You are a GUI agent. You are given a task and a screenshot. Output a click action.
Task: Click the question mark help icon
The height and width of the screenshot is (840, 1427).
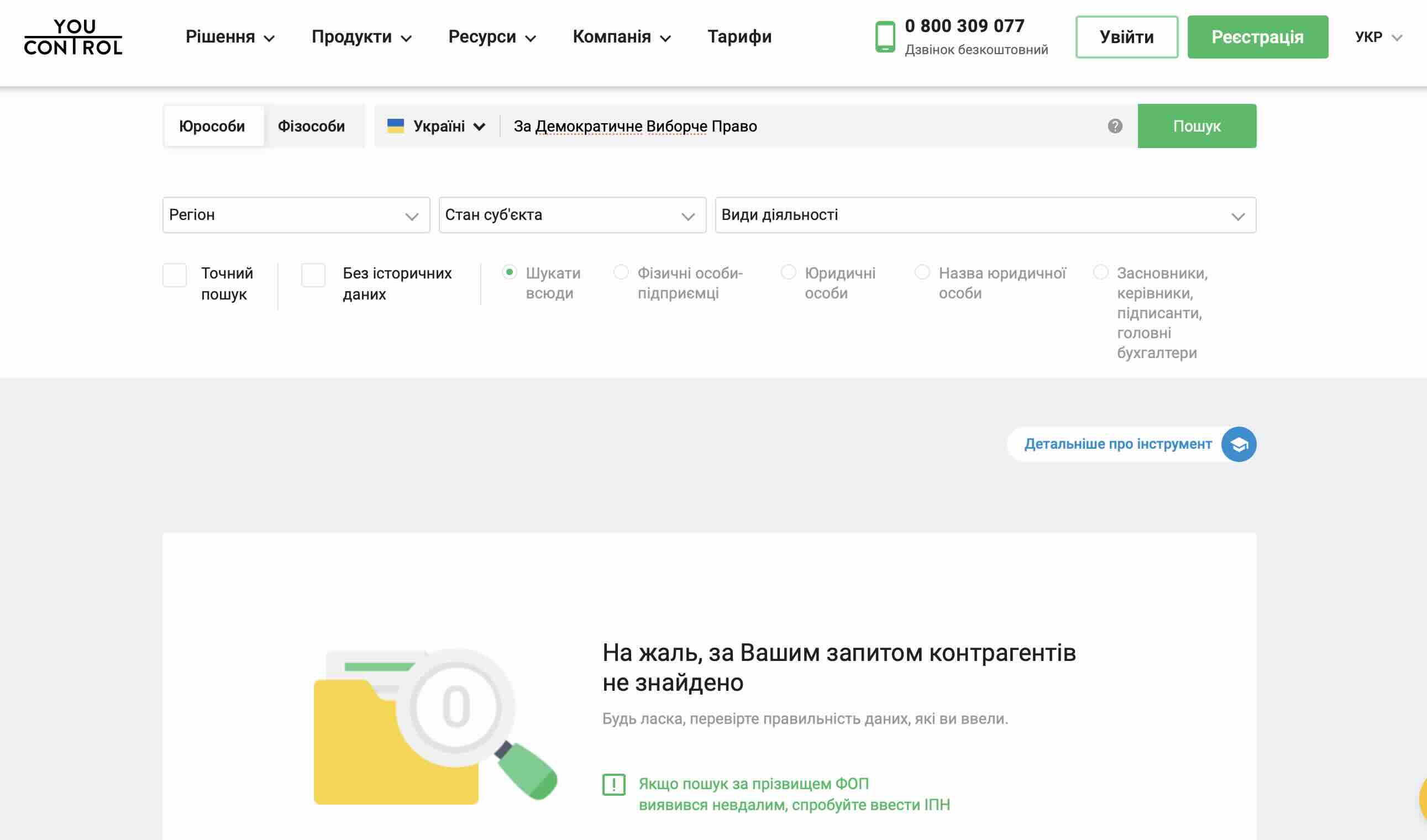click(1114, 126)
